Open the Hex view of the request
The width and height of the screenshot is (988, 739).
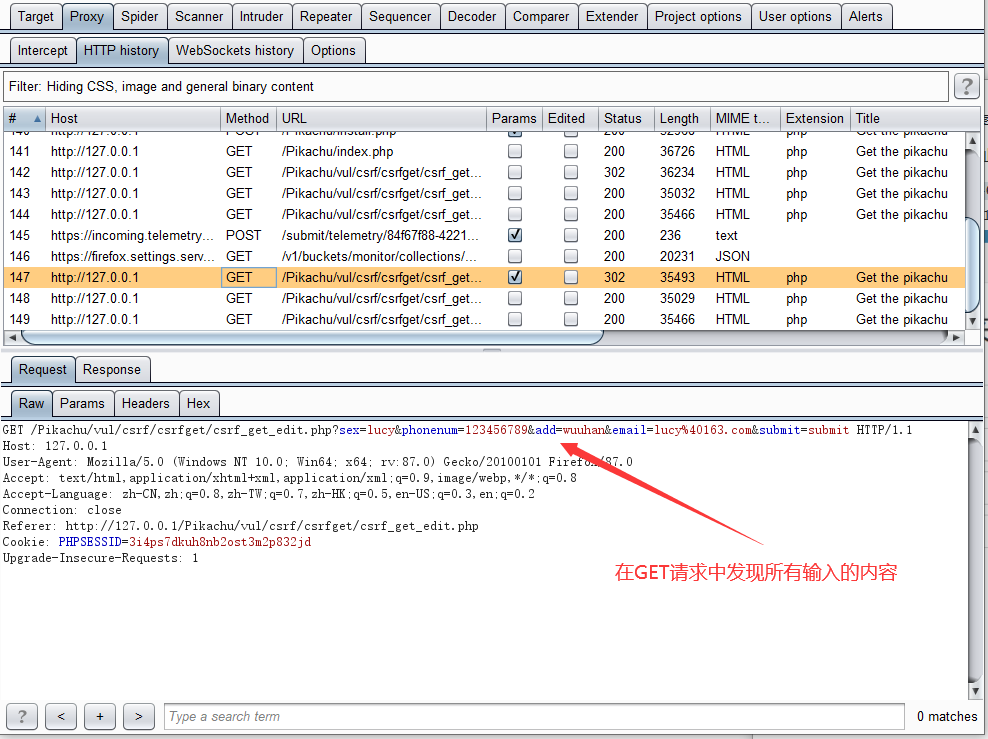199,403
